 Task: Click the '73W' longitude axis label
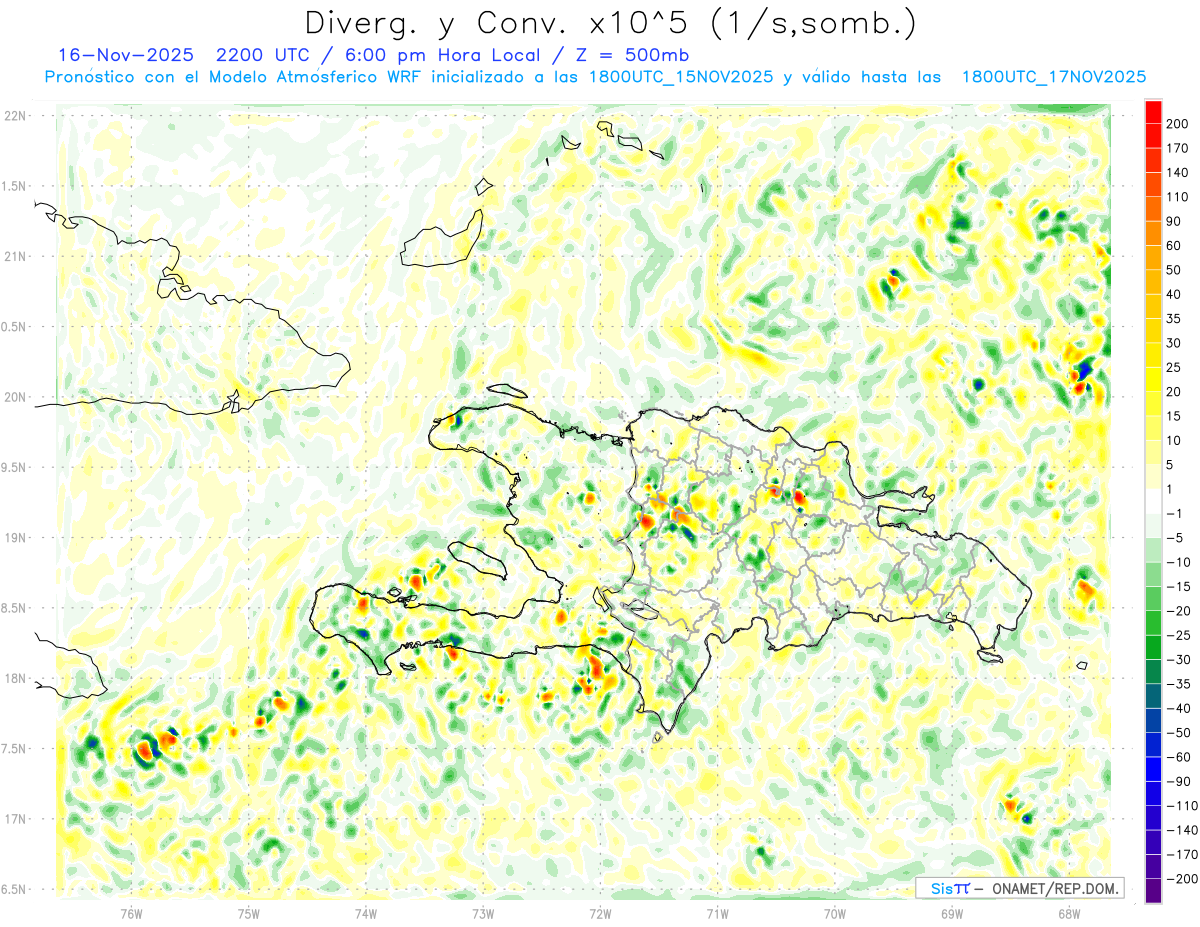pyautogui.click(x=482, y=913)
